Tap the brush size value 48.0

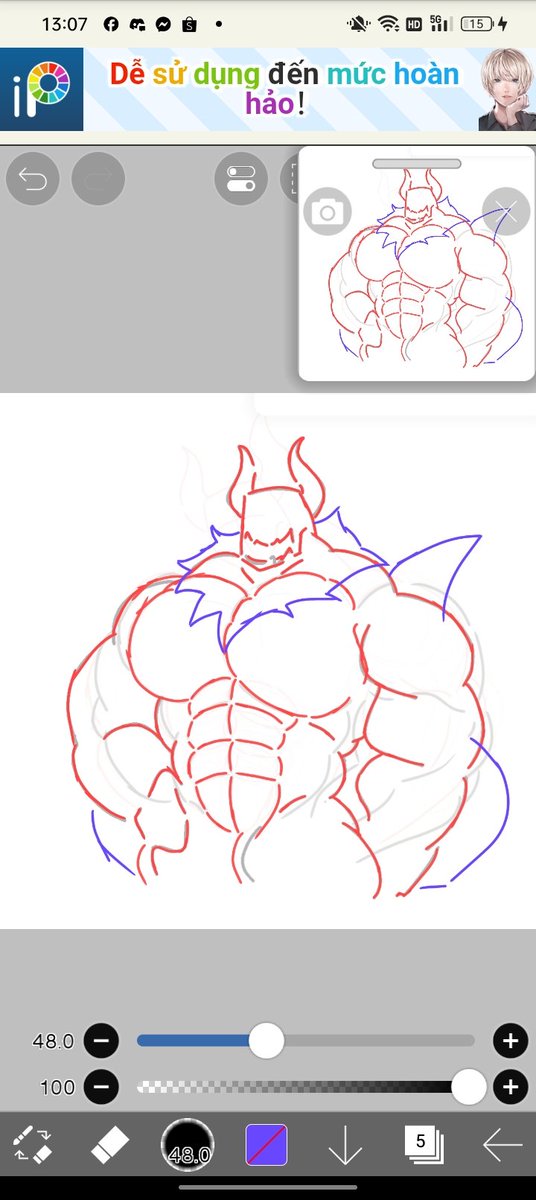point(53,1041)
